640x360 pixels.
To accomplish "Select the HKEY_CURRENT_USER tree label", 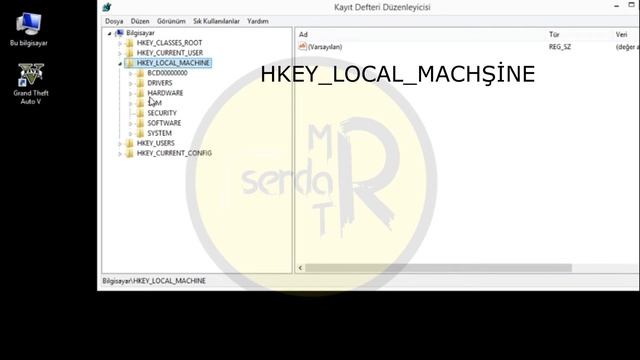I will click(170, 53).
